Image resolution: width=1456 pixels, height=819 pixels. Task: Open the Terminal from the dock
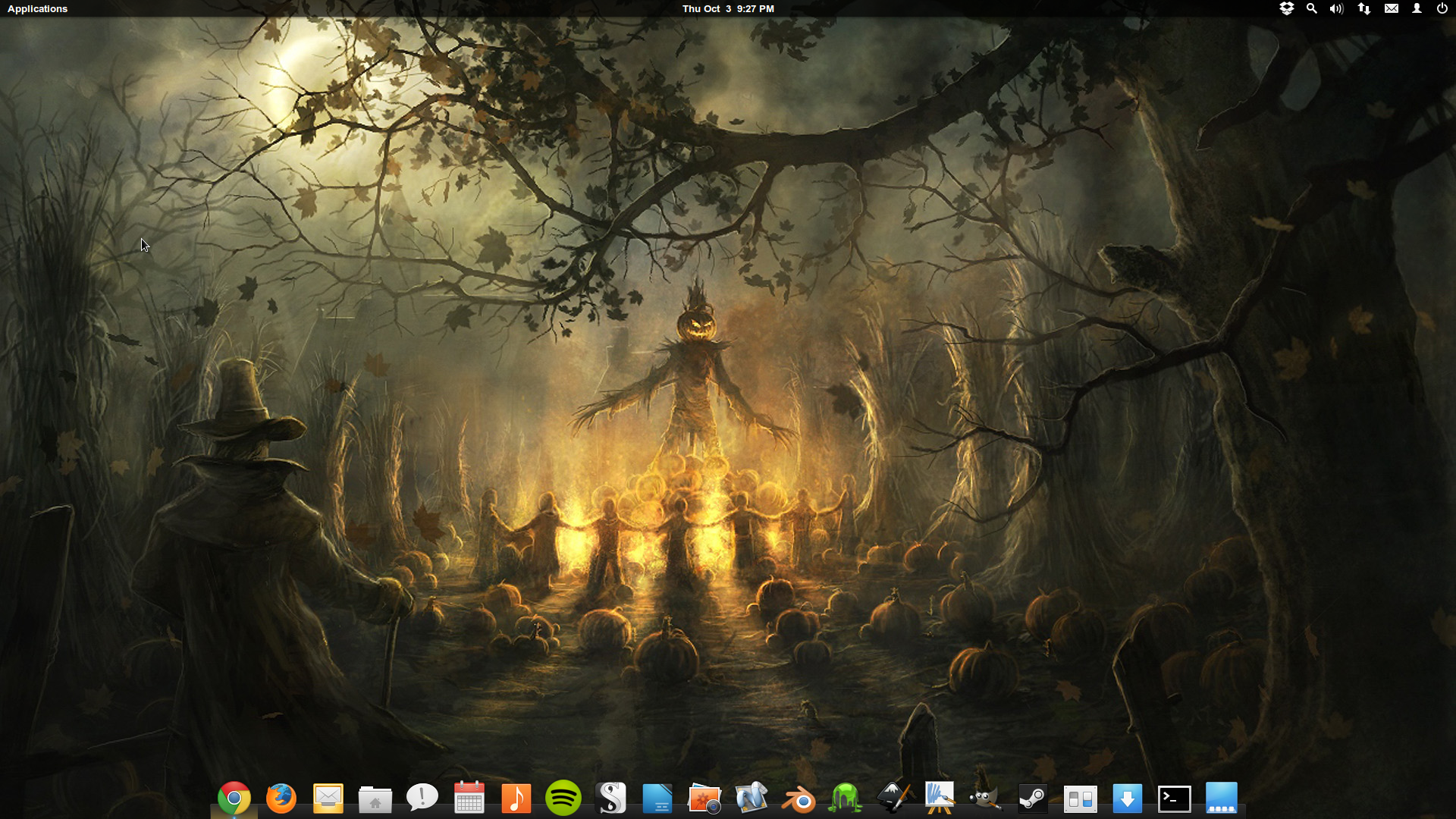(1175, 799)
